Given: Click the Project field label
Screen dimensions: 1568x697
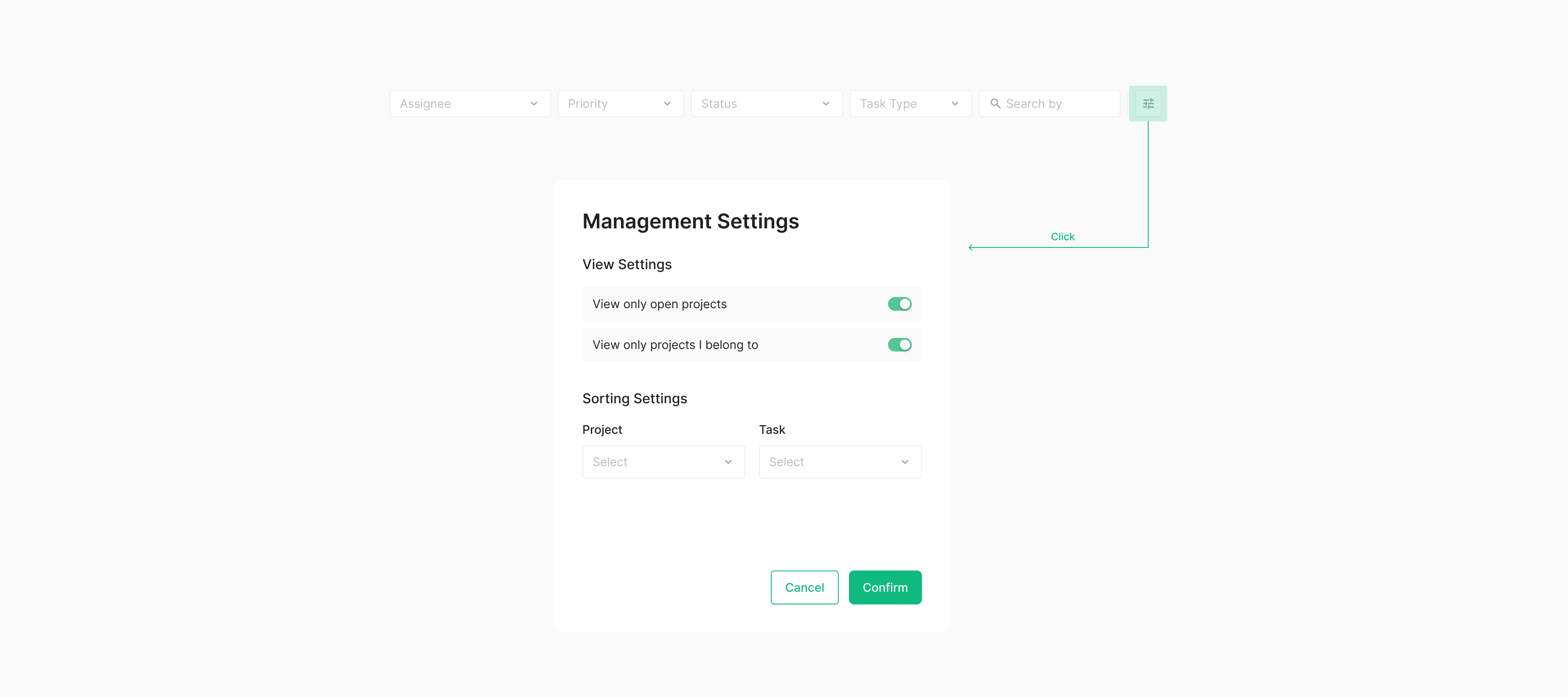Looking at the screenshot, I should coord(602,429).
